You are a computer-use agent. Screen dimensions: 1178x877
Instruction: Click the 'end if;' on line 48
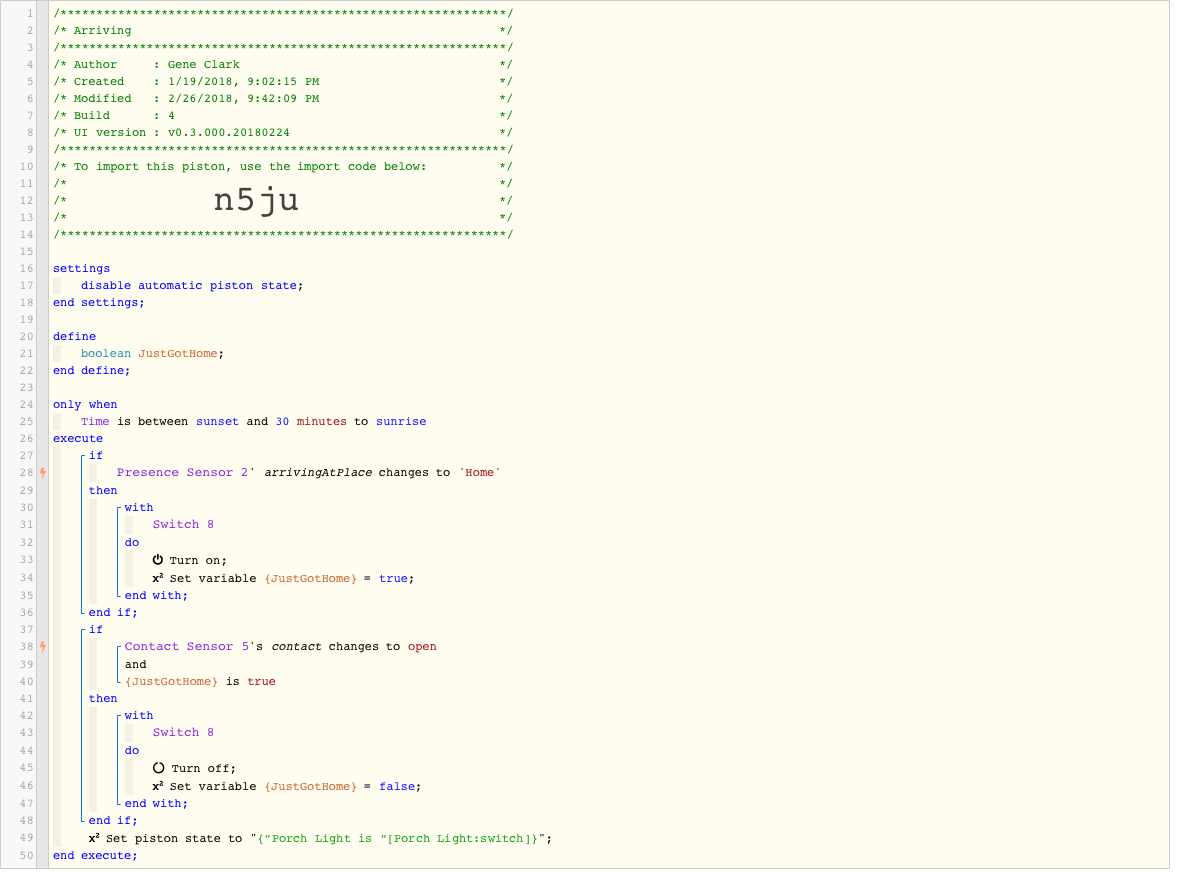click(113, 821)
